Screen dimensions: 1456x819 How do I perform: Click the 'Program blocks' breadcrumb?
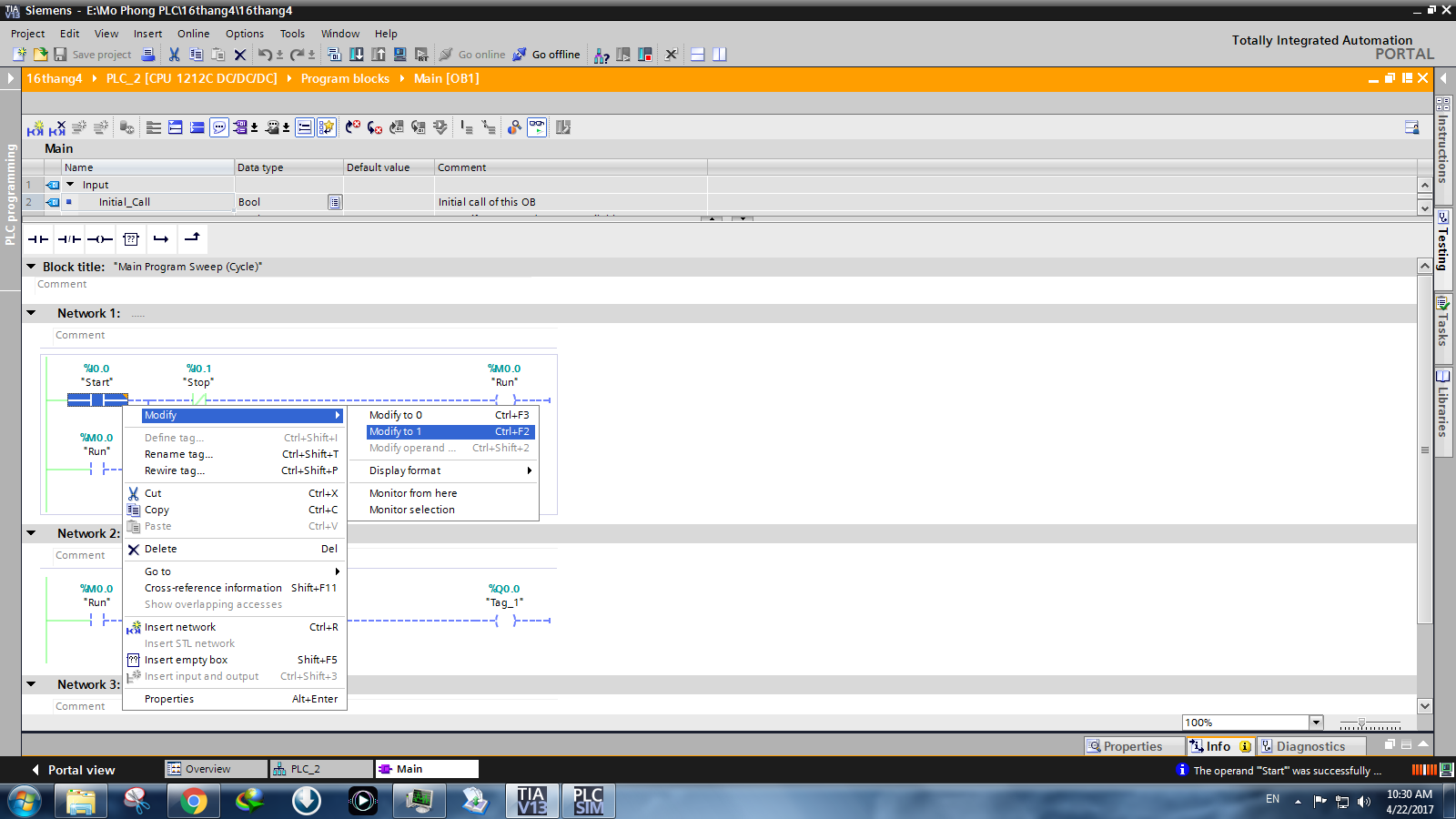point(345,78)
